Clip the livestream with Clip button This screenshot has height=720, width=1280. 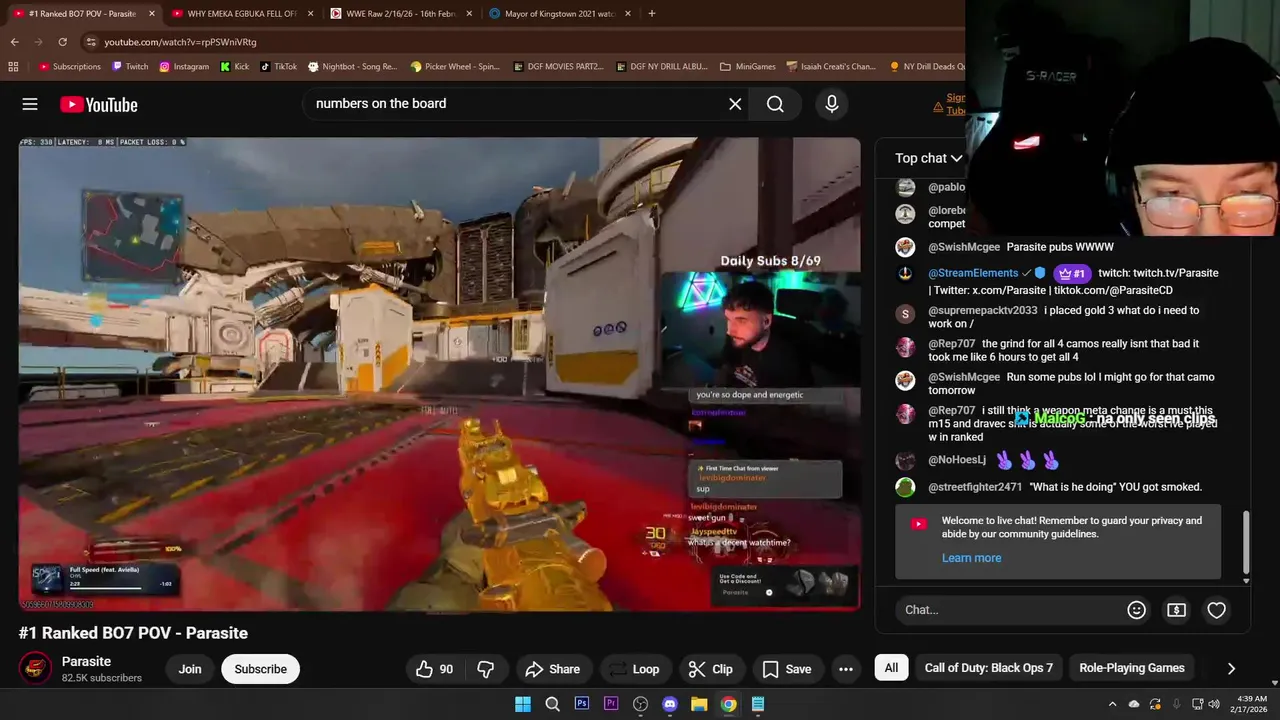click(x=710, y=669)
